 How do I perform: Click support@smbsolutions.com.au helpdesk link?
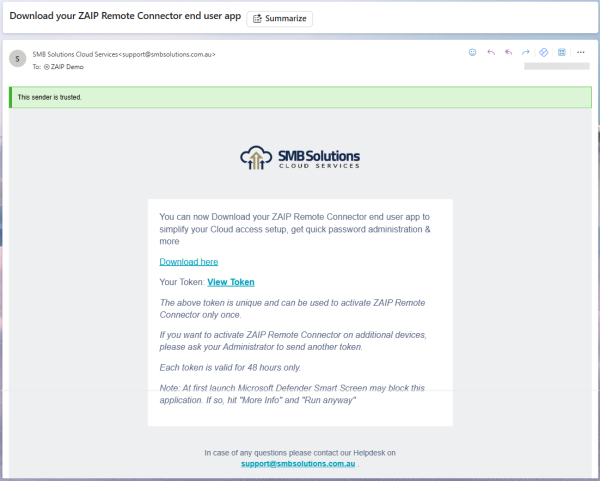pyautogui.click(x=299, y=464)
